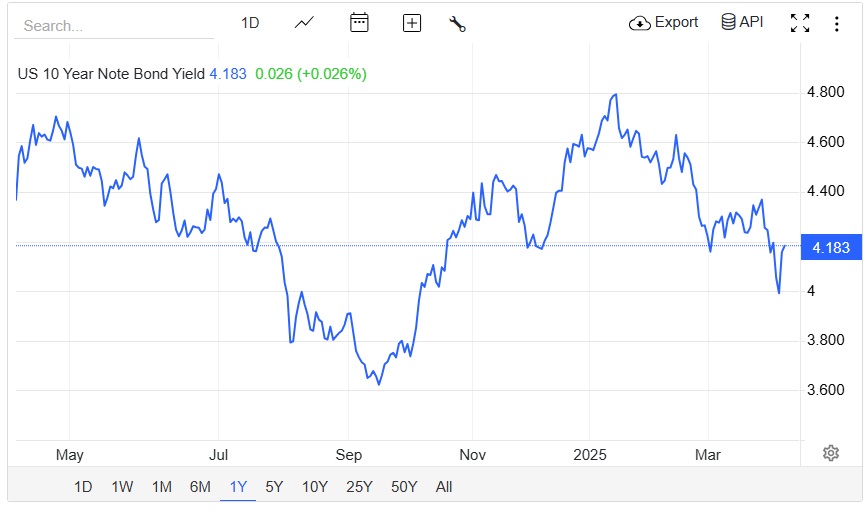Switch to the 6M time range
Viewport: 868px width, 512px height.
[x=200, y=487]
